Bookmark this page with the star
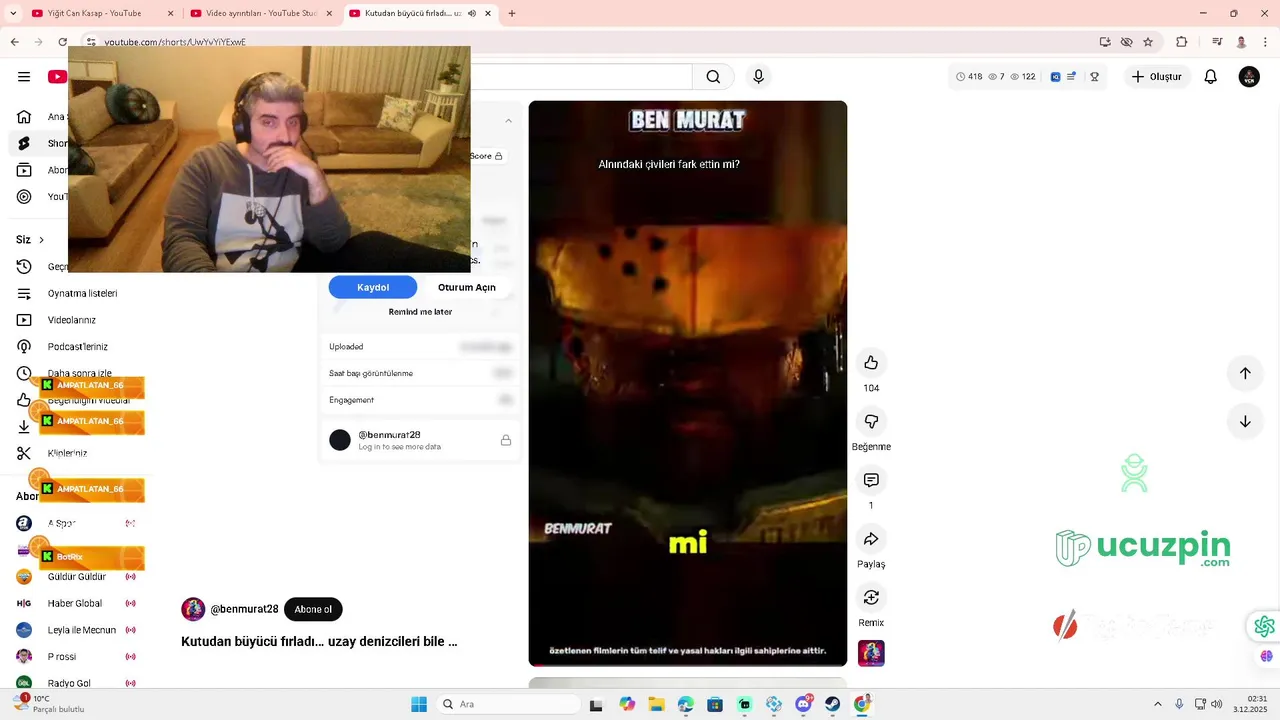This screenshot has height=720, width=1280. click(1148, 42)
